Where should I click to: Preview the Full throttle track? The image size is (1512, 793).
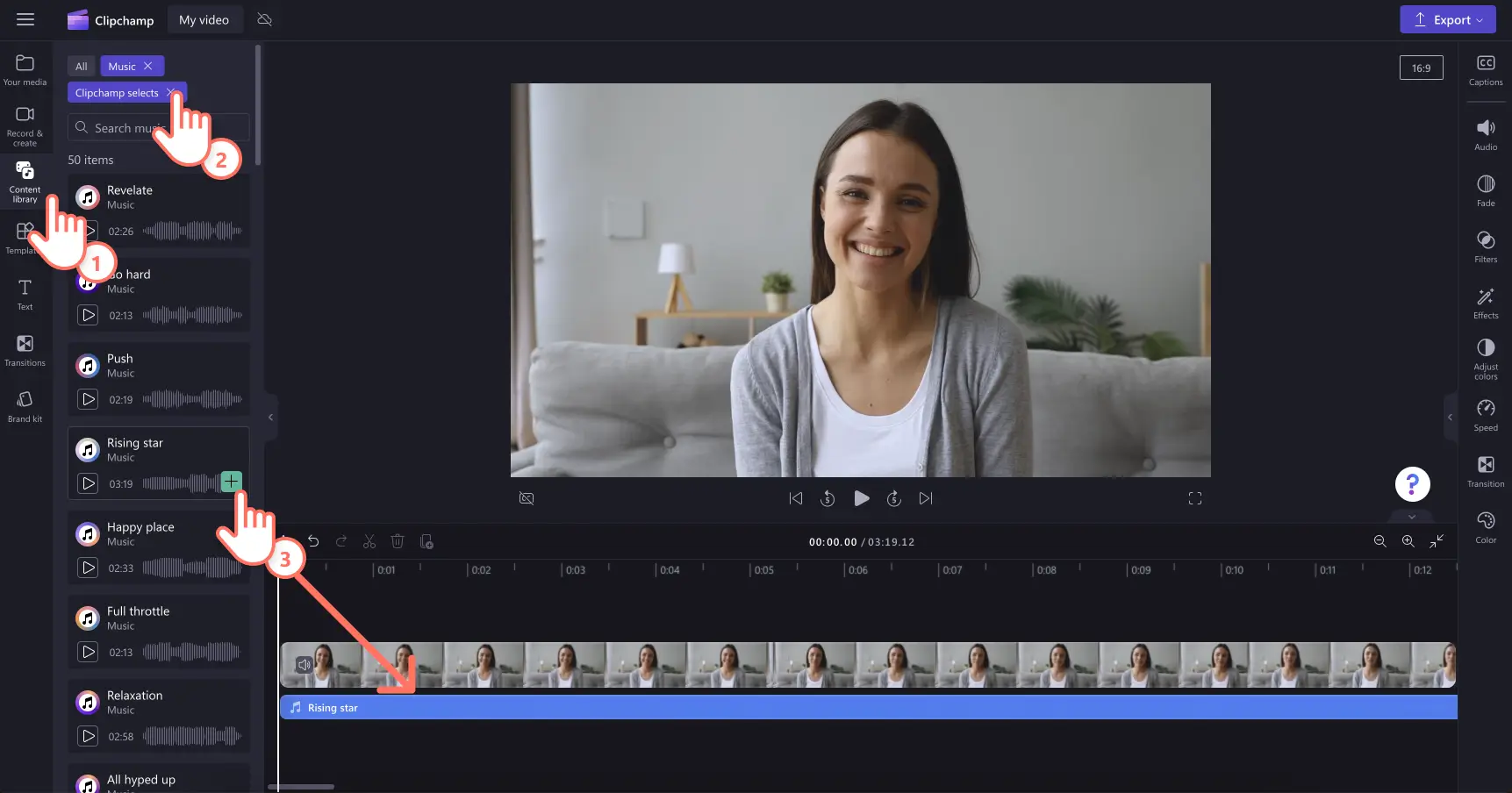coord(88,652)
